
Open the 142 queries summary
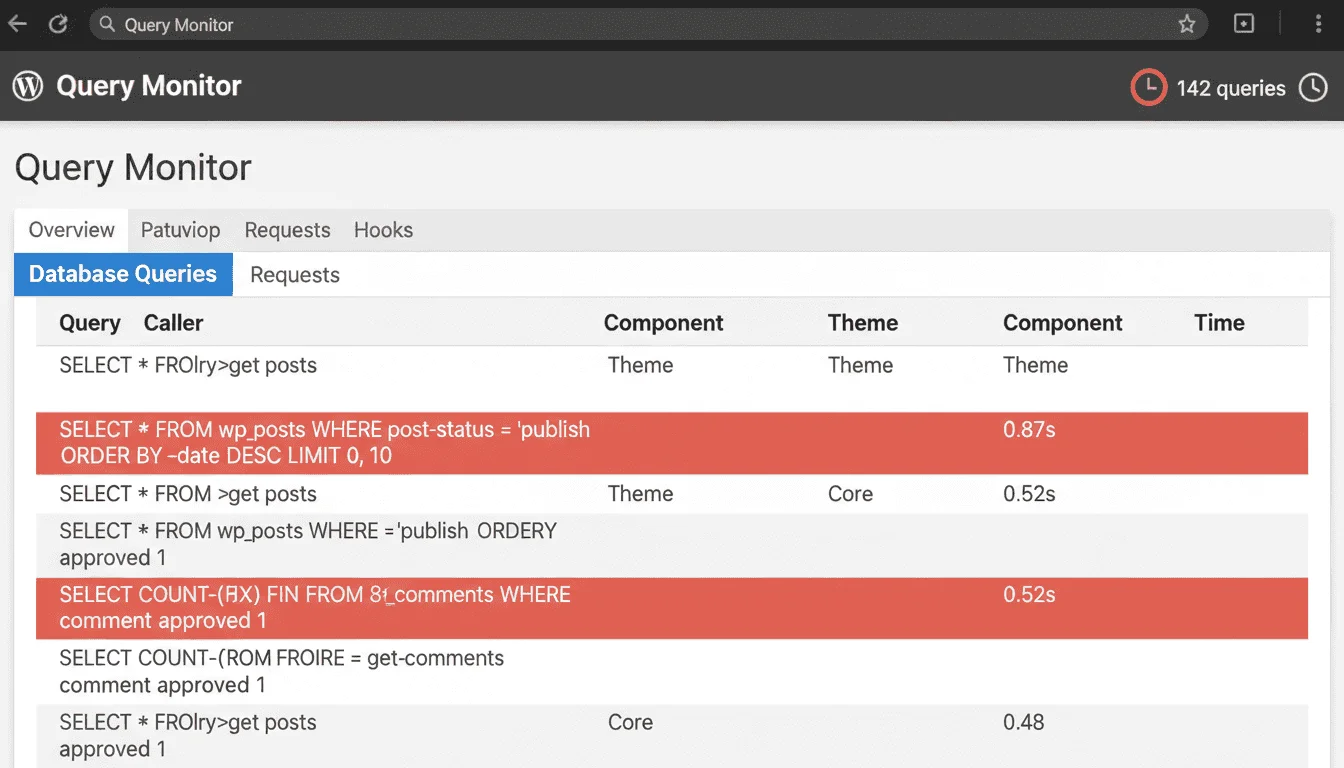click(1231, 88)
